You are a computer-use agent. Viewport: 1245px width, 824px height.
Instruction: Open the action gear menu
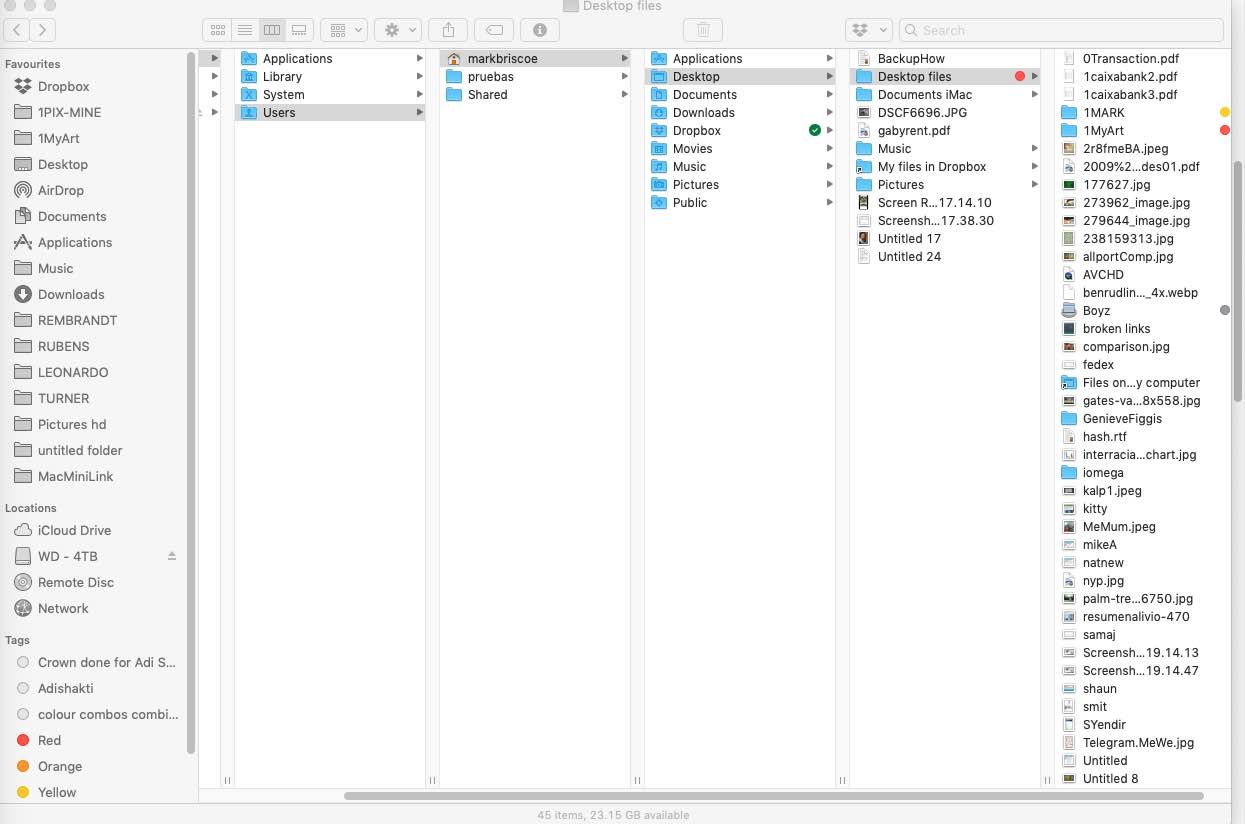[397, 30]
